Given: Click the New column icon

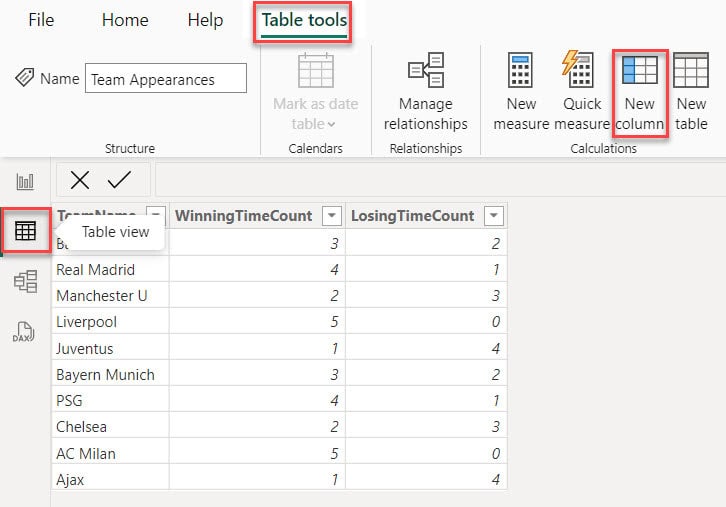Looking at the screenshot, I should click(x=640, y=70).
